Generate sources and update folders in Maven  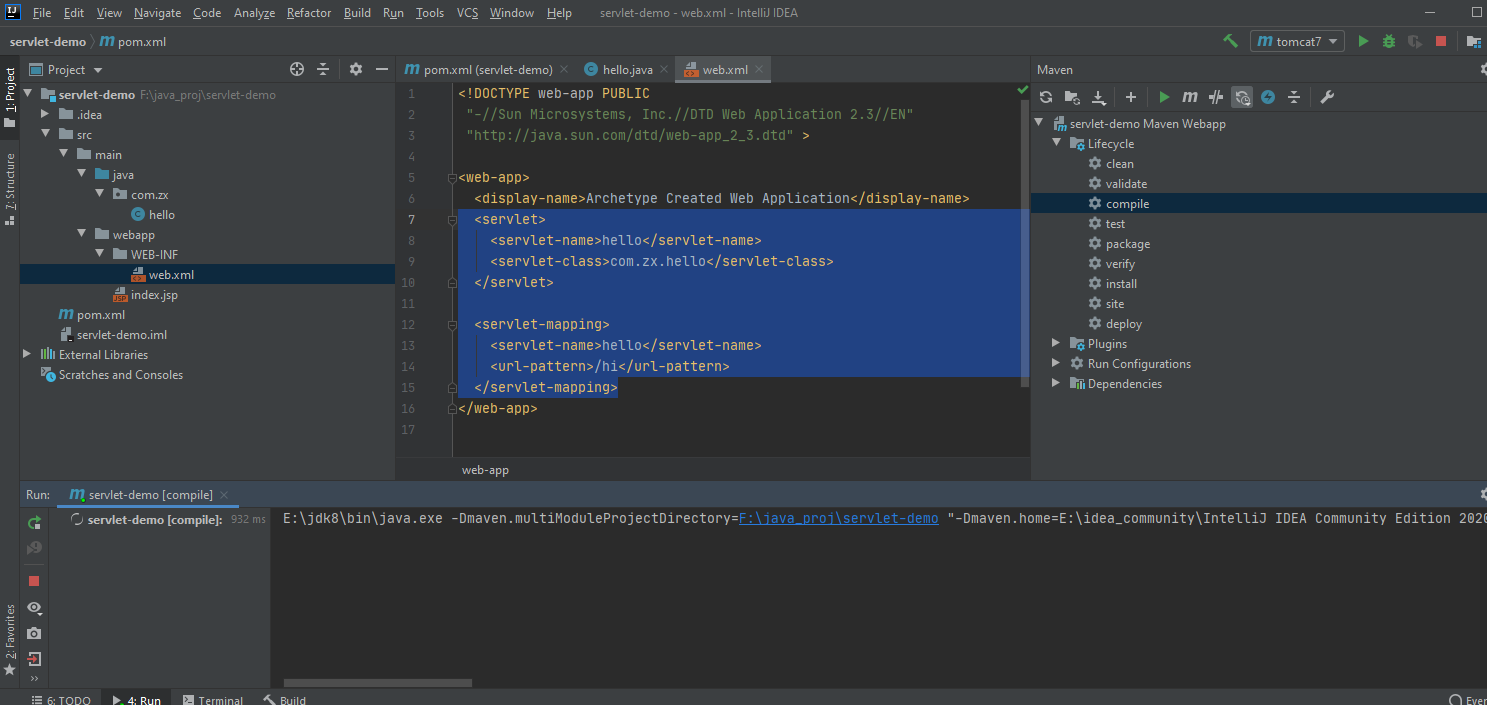[1072, 97]
